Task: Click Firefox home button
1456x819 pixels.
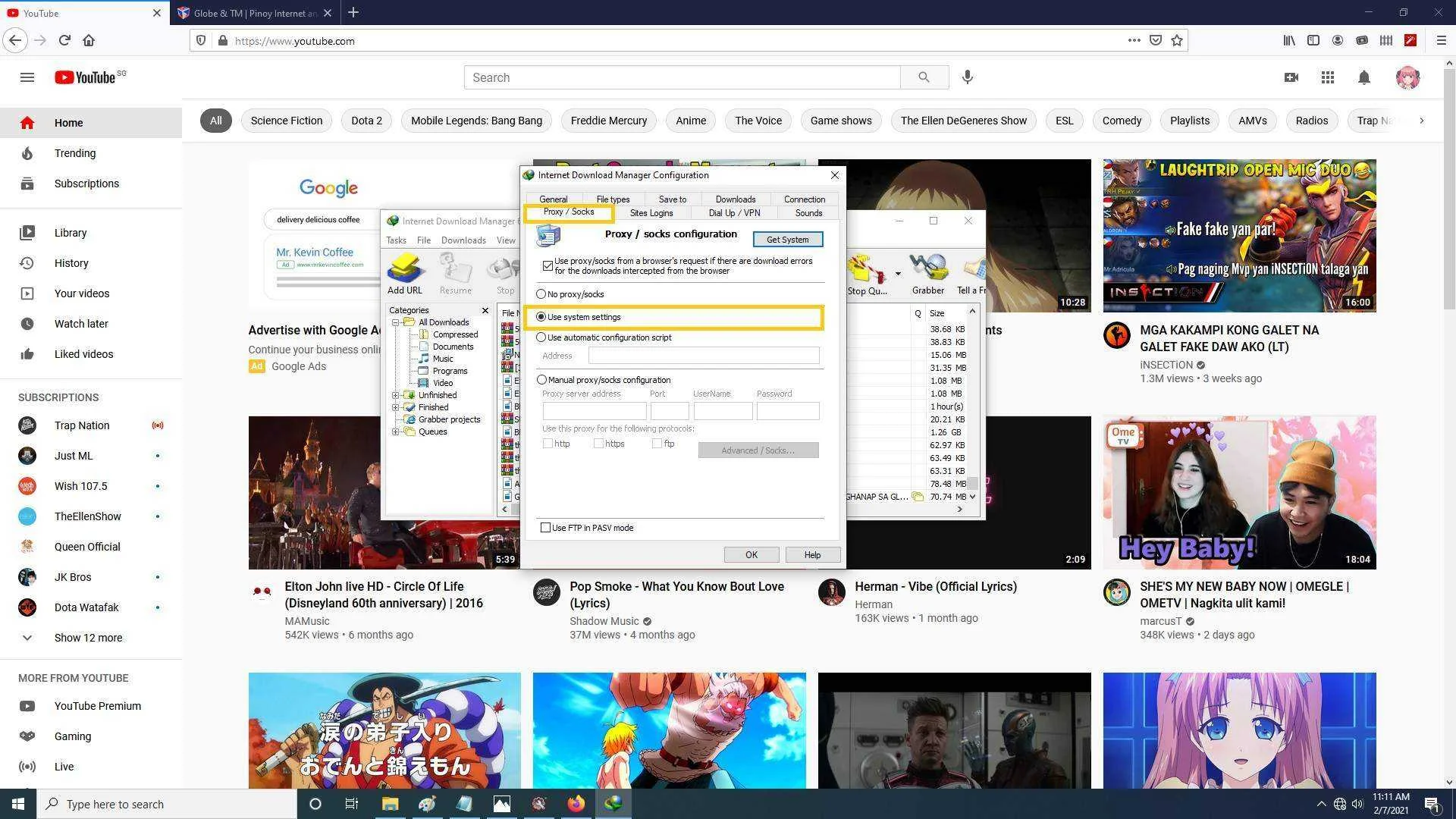Action: [x=89, y=40]
